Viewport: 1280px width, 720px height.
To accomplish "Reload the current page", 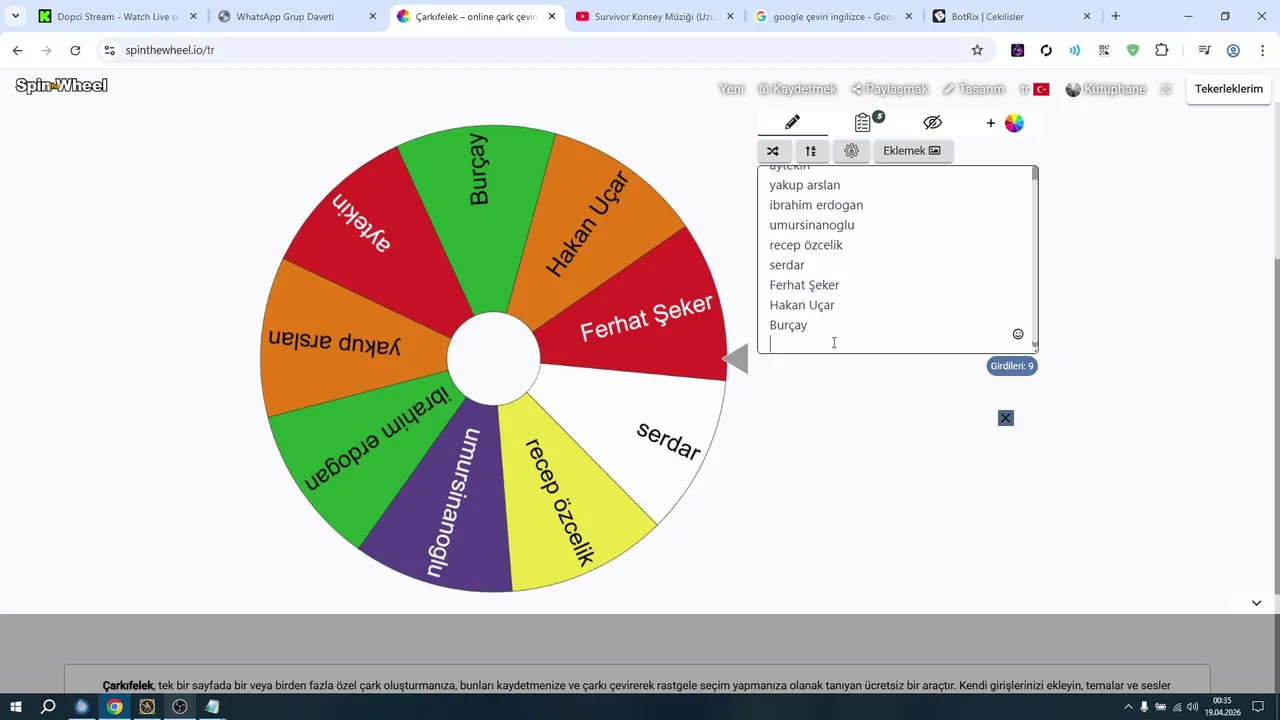I will 75,51.
